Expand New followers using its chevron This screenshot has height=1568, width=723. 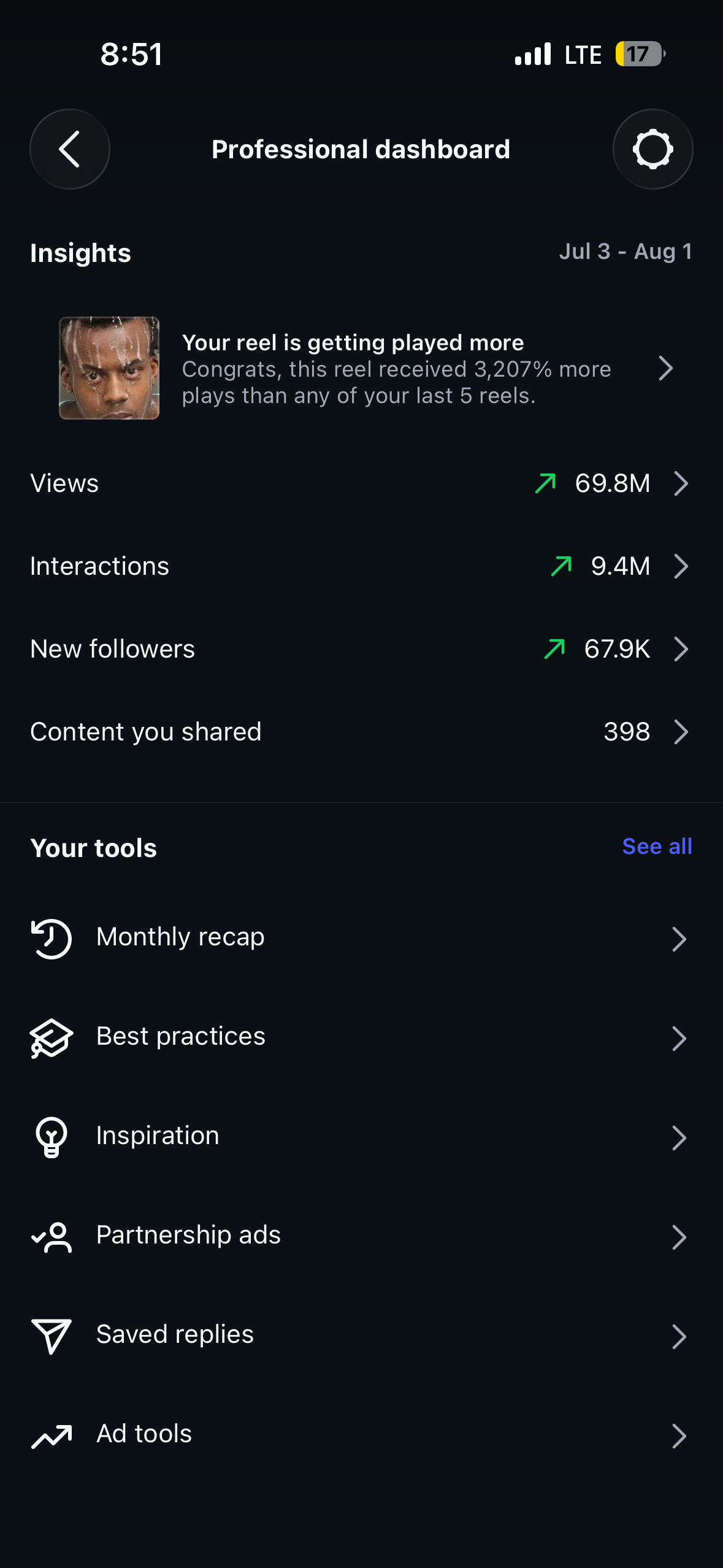coord(681,649)
